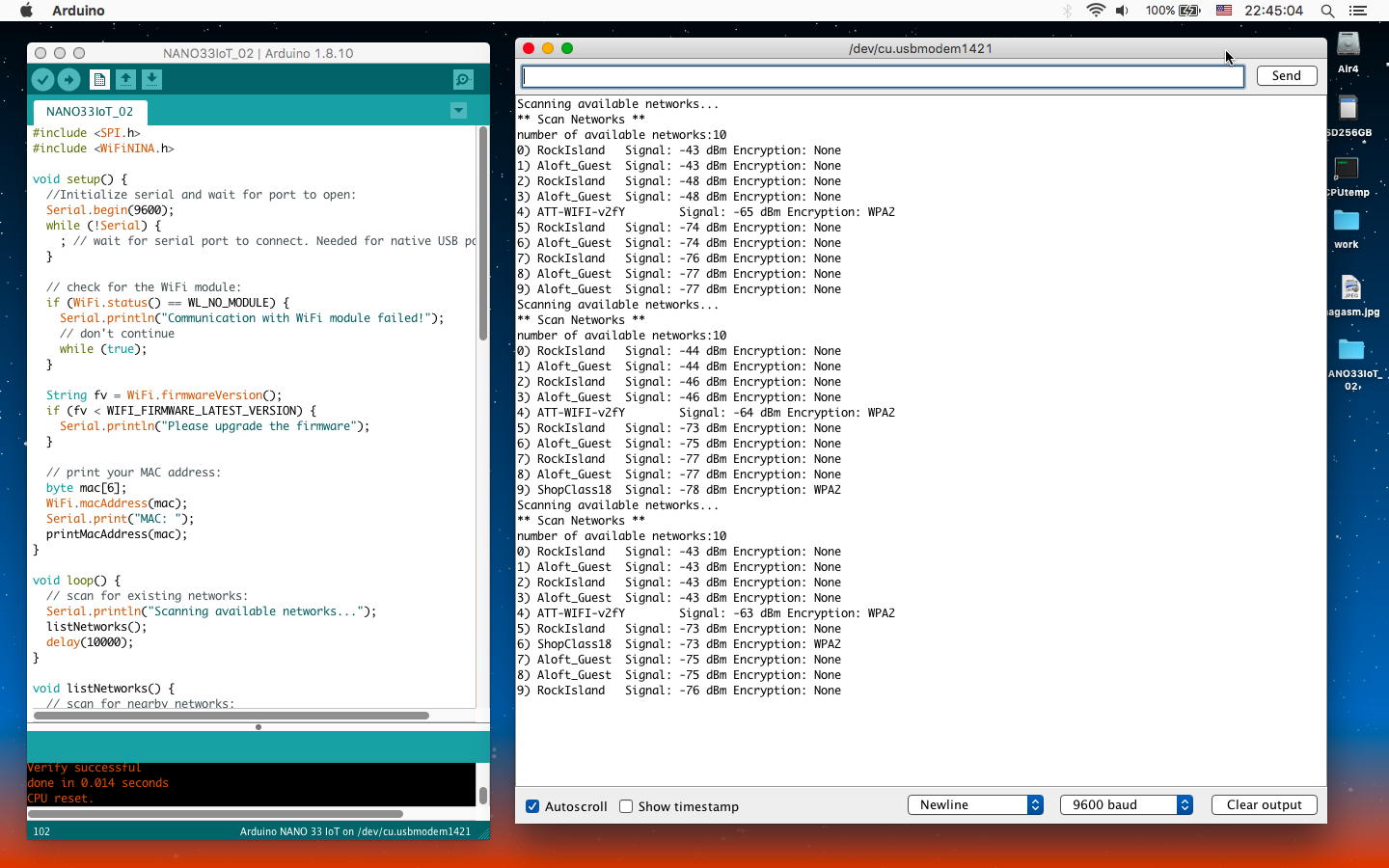The width and height of the screenshot is (1389, 868).
Task: Click the Send button
Action: tap(1286, 75)
